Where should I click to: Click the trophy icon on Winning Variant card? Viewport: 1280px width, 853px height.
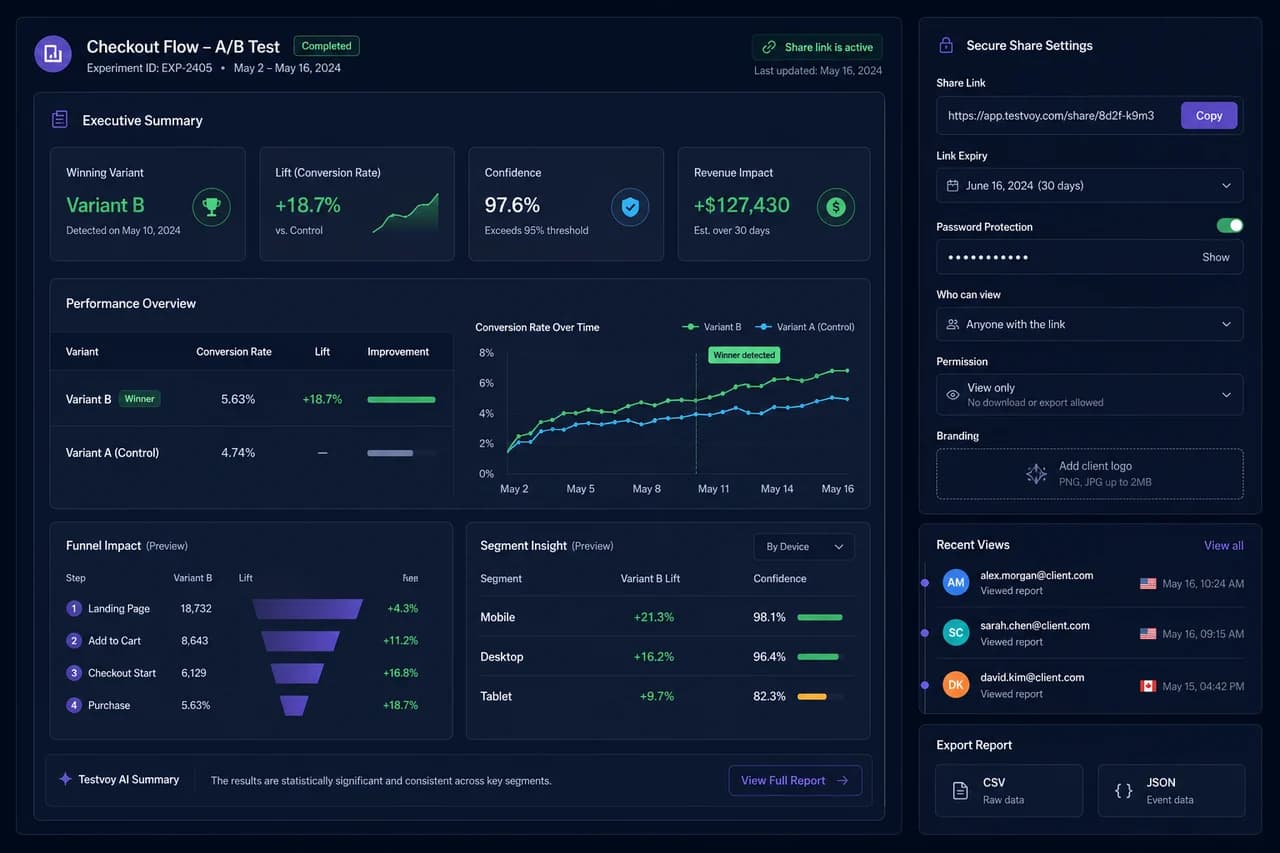[x=211, y=207]
